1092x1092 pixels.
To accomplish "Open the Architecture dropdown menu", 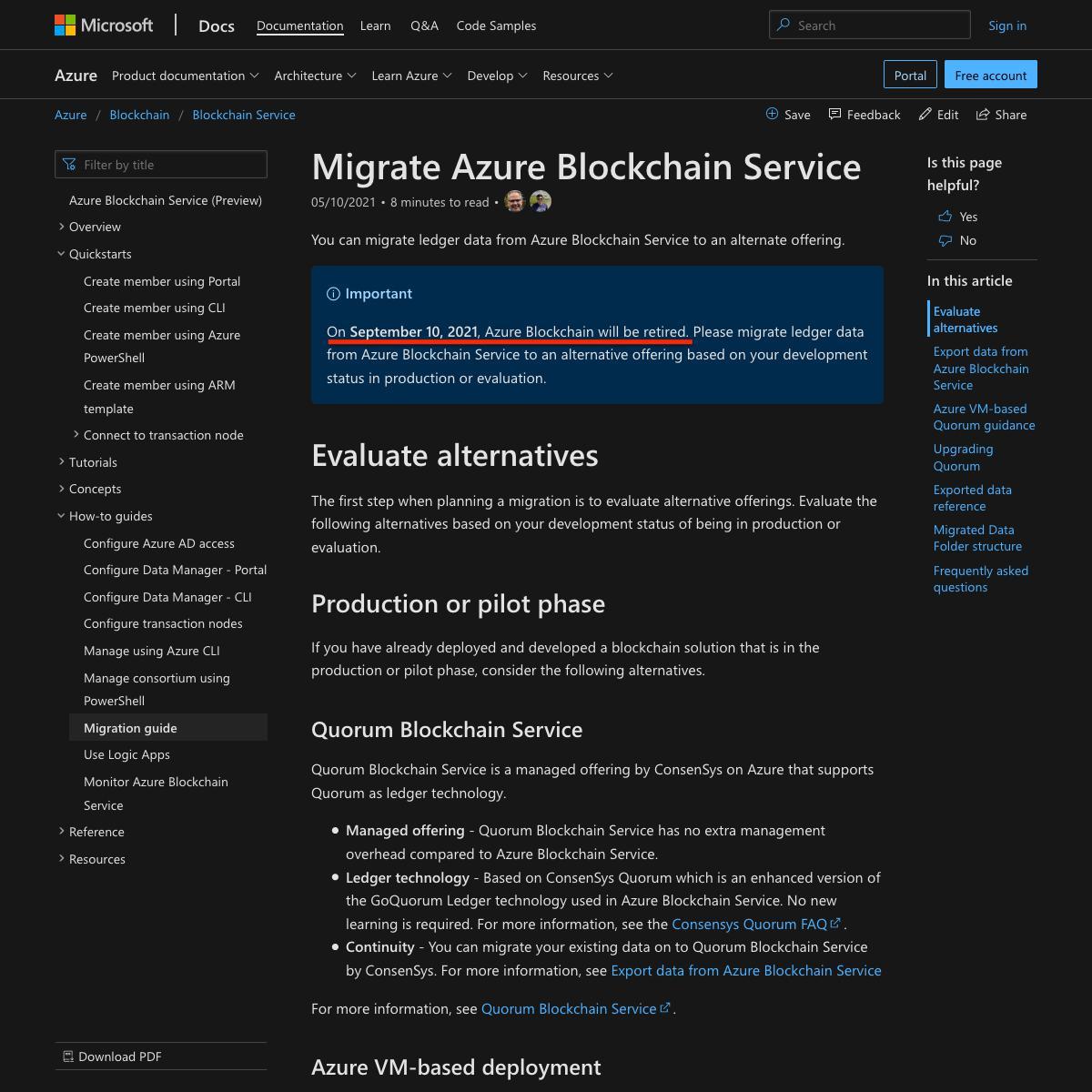I will (315, 76).
